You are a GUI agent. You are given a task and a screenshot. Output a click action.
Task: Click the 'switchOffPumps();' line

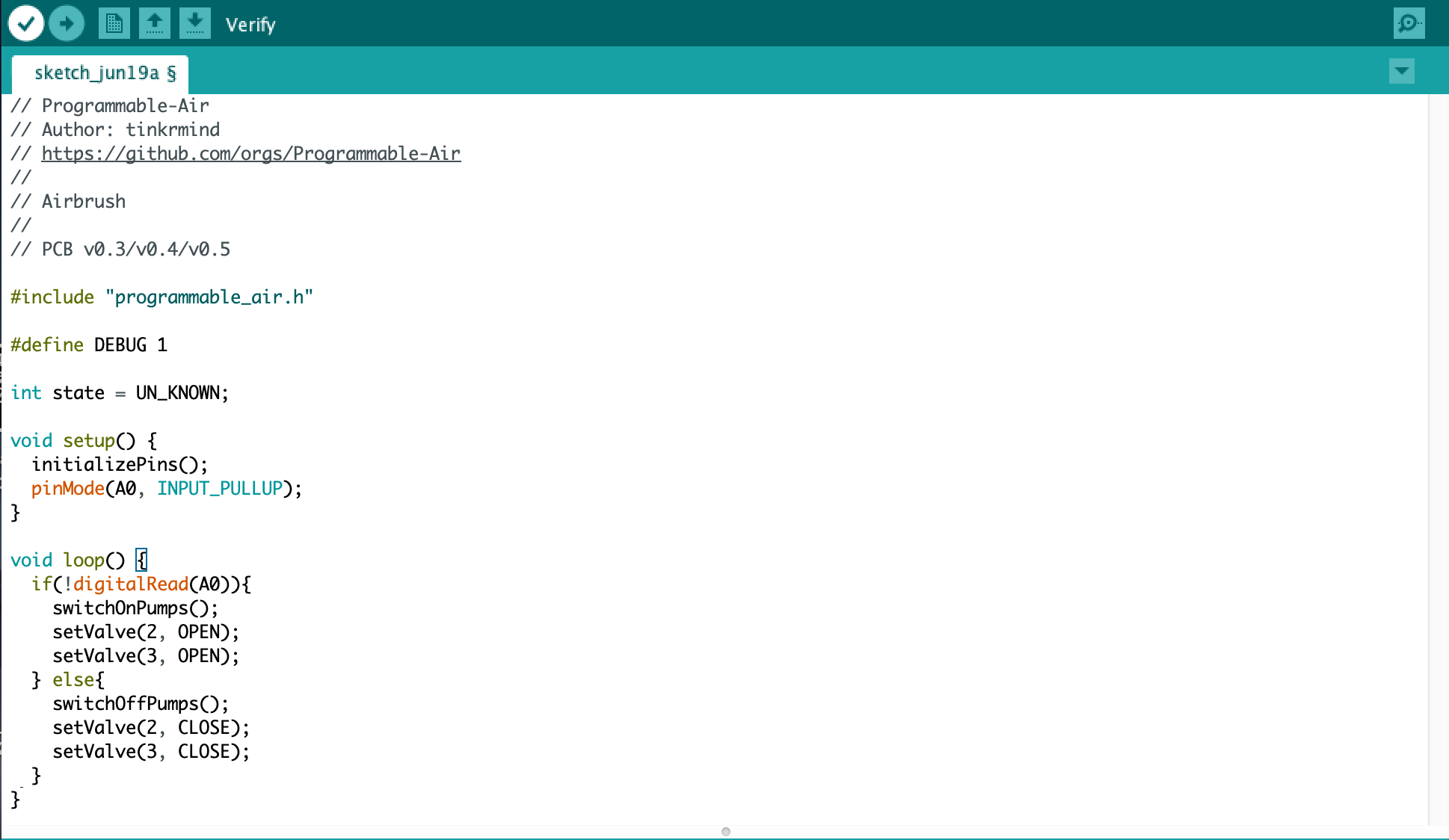141,703
